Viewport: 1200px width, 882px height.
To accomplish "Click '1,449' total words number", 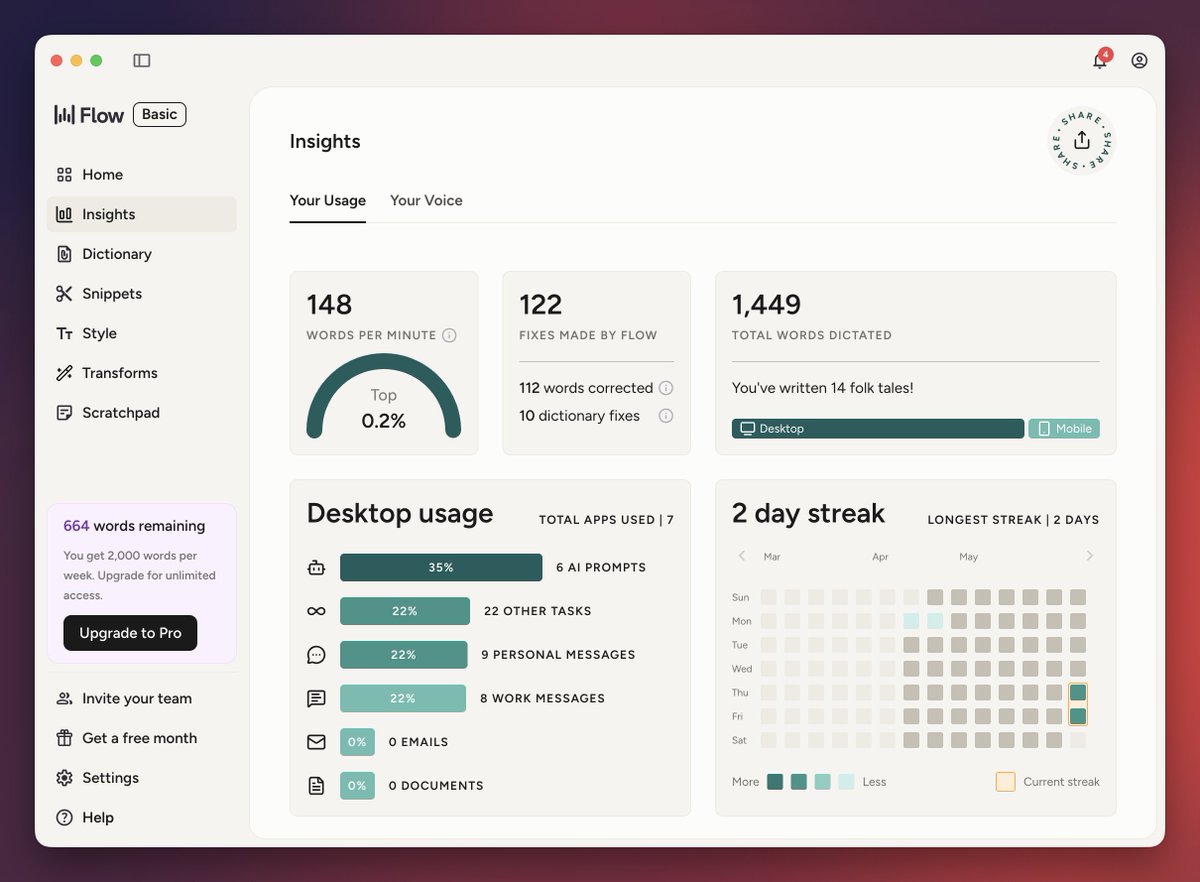I will (x=766, y=304).
